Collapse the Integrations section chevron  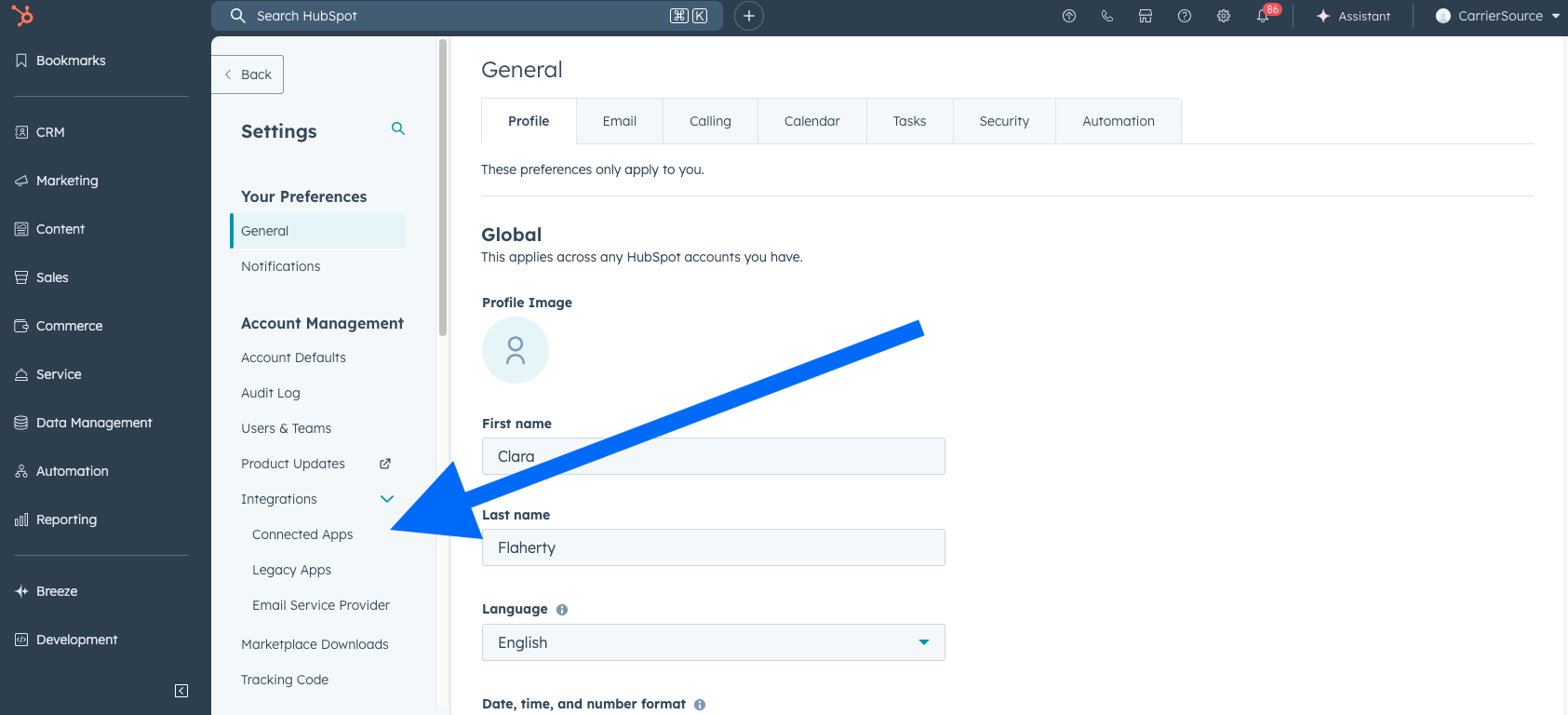[x=387, y=499]
